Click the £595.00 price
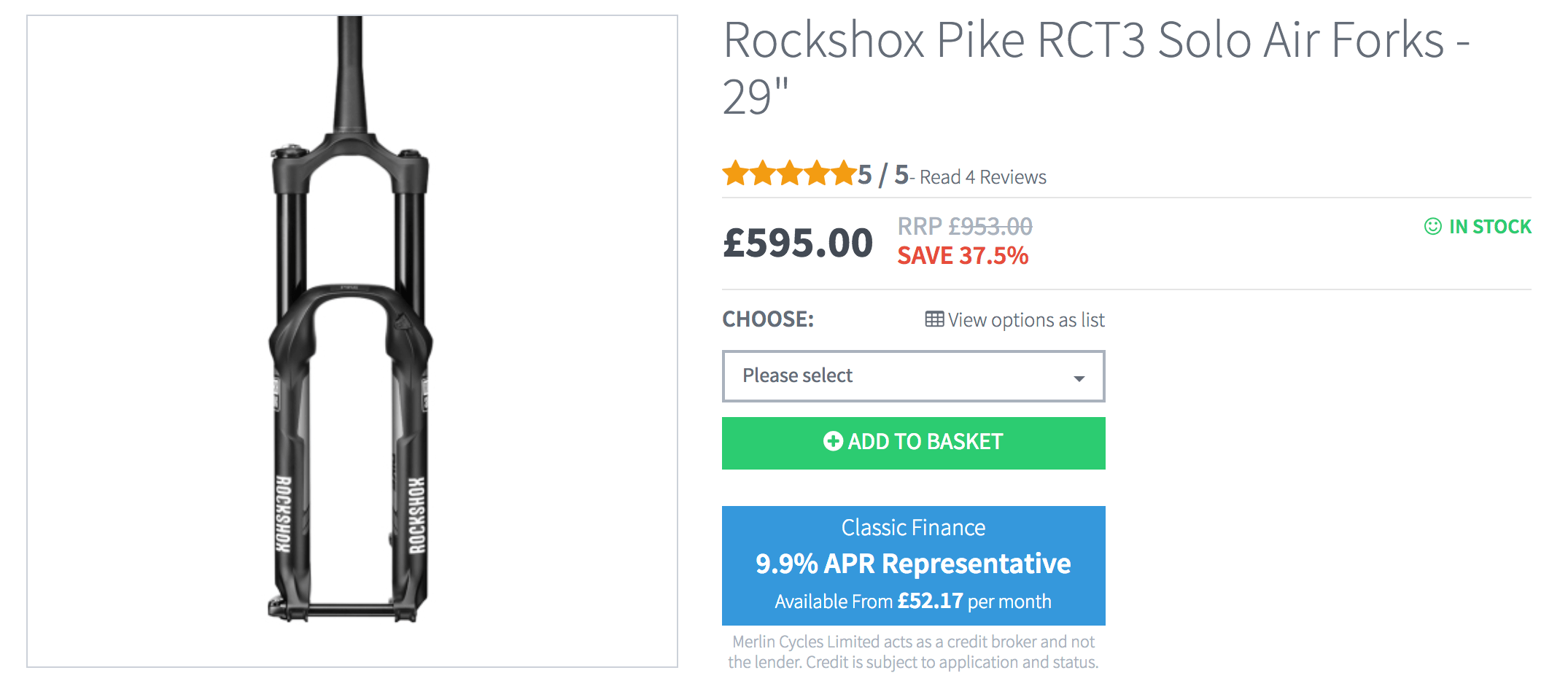The height and width of the screenshot is (681, 1568). 798,243
